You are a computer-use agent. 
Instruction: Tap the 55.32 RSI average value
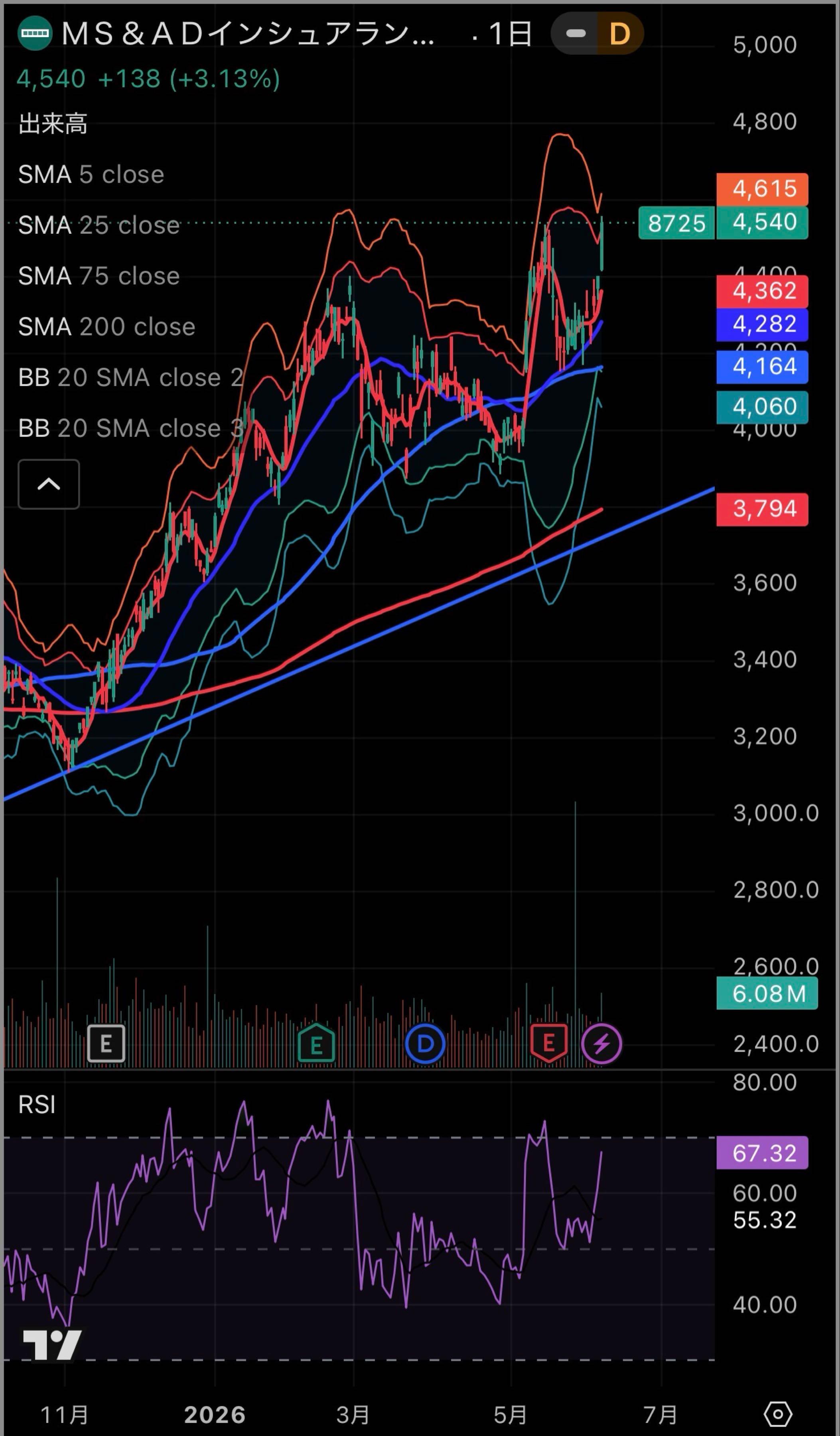(765, 1220)
